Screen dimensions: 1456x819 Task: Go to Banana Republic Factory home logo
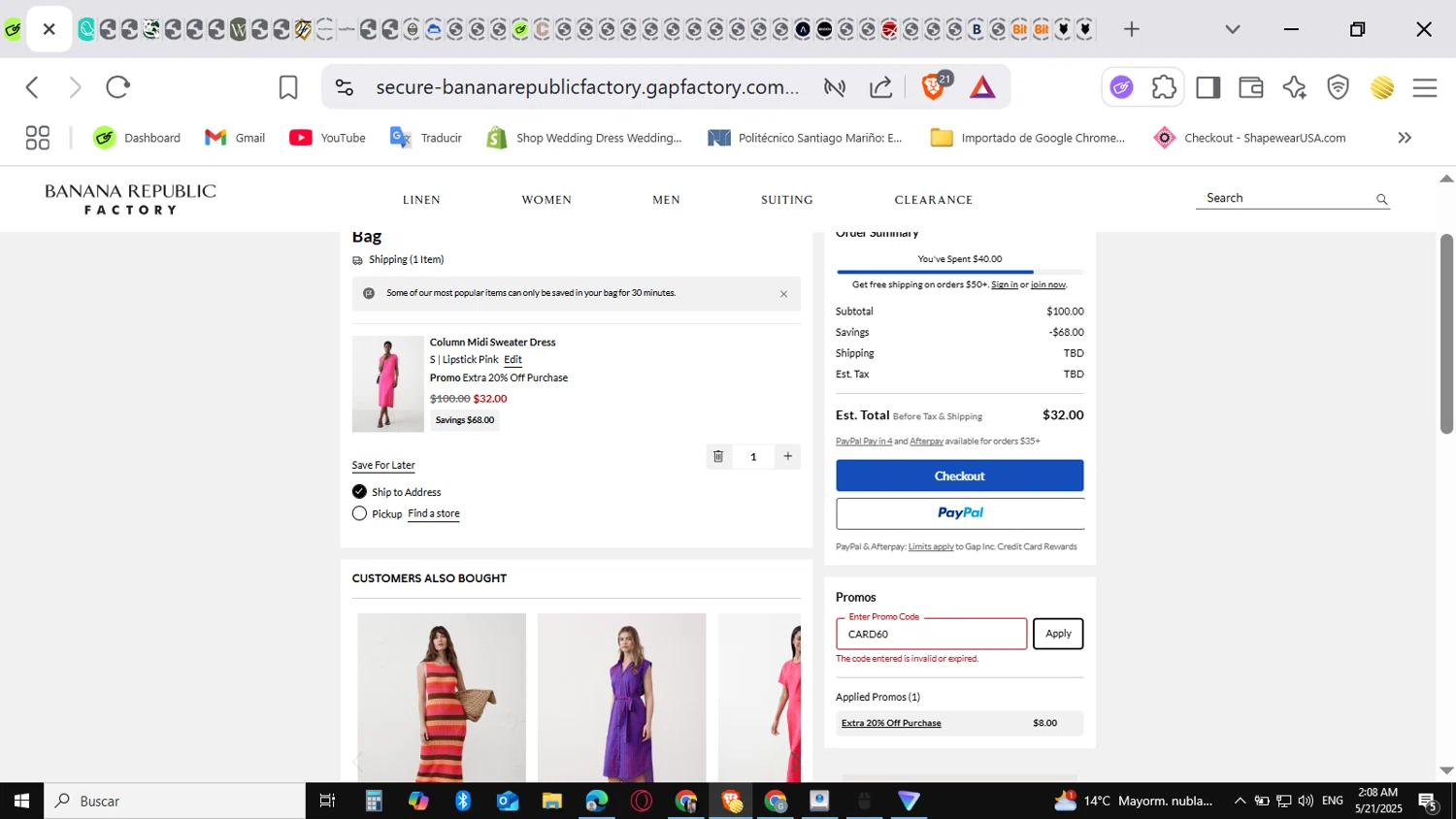pyautogui.click(x=130, y=199)
